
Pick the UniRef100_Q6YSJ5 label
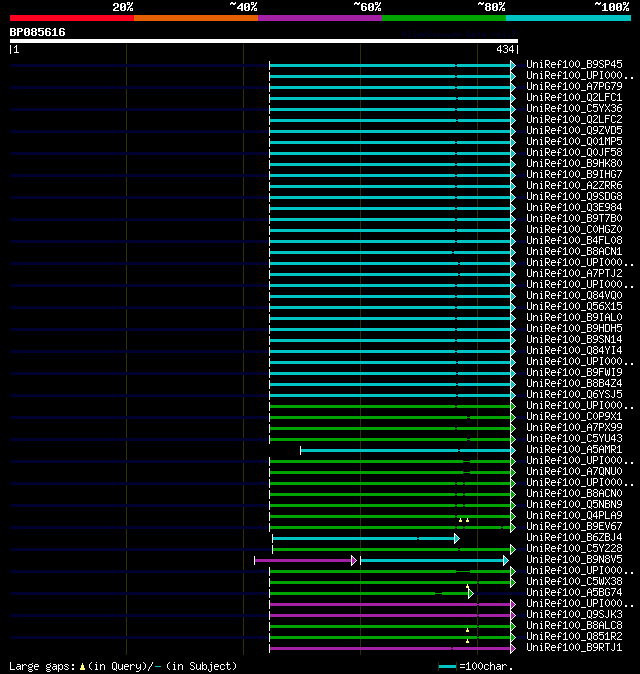pos(574,395)
